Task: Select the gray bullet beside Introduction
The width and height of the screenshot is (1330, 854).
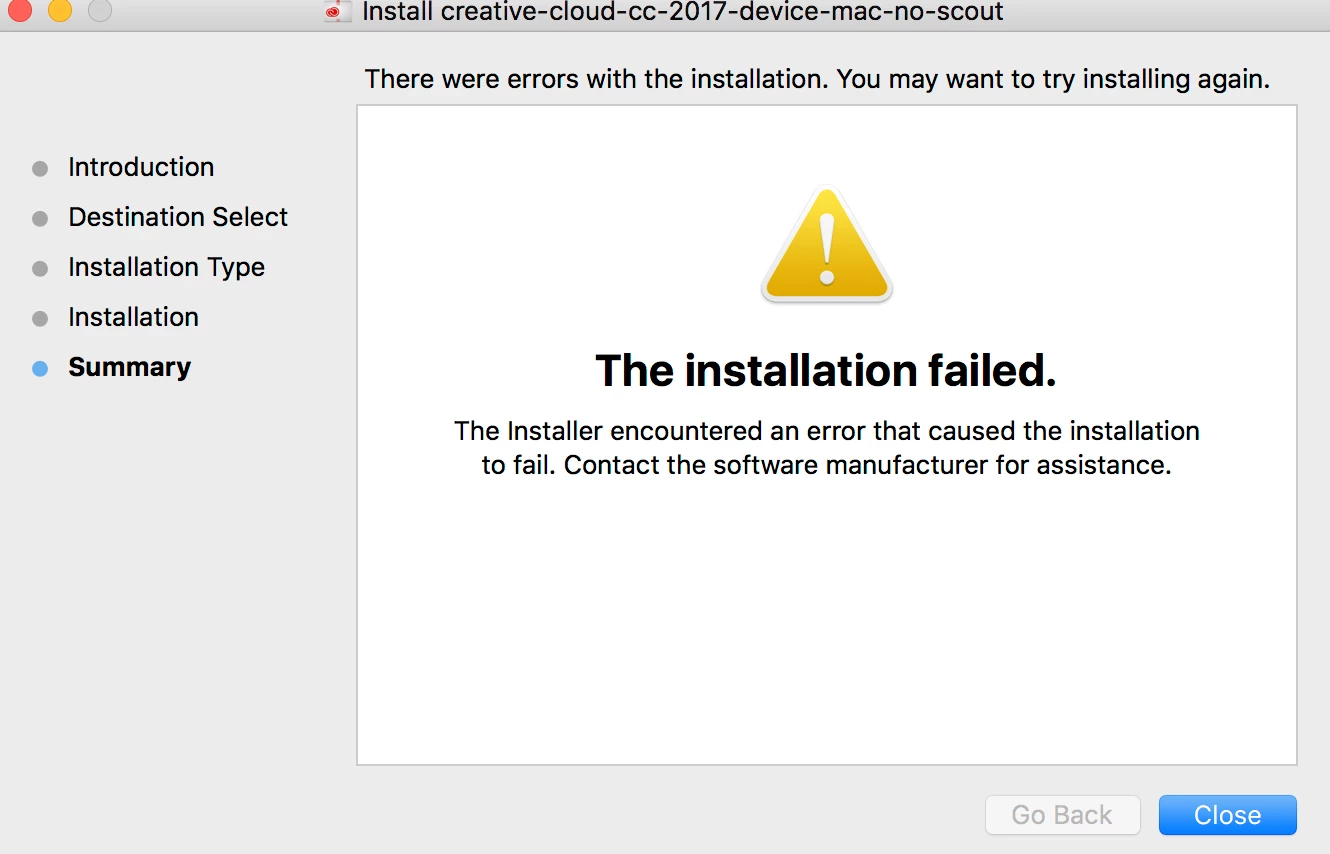Action: click(40, 168)
